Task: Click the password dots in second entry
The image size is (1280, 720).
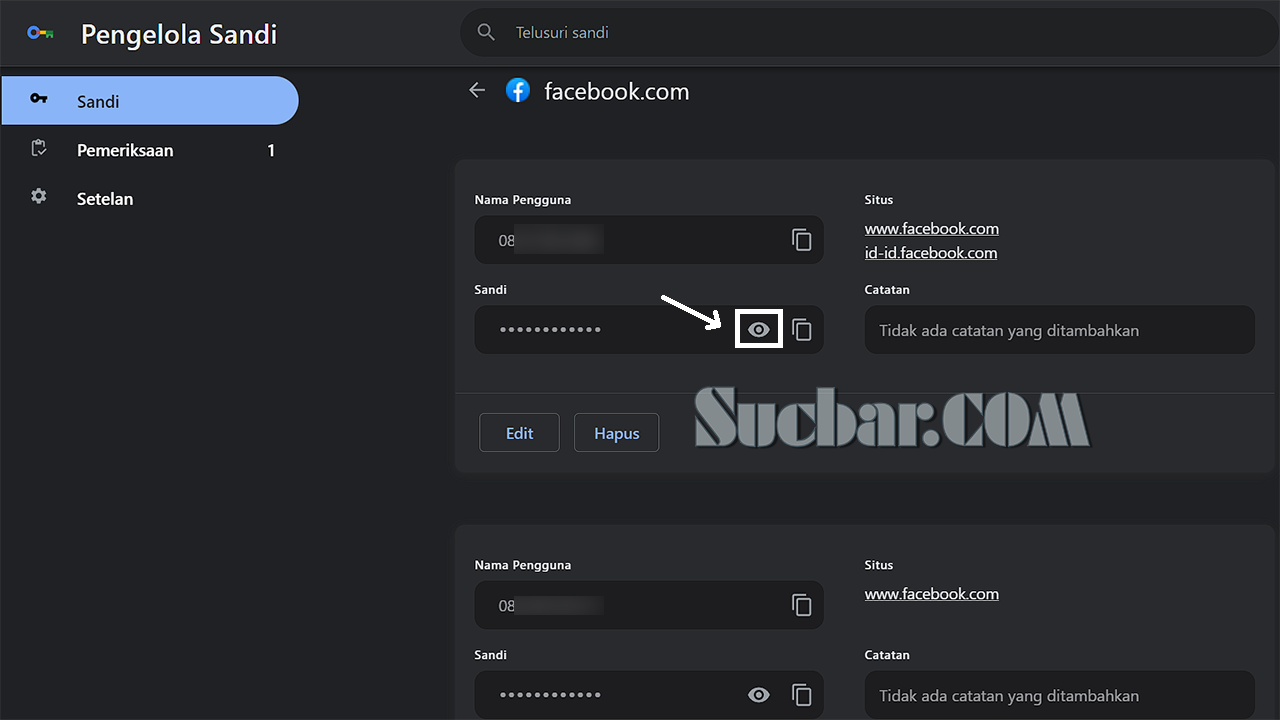Action: [x=550, y=695]
